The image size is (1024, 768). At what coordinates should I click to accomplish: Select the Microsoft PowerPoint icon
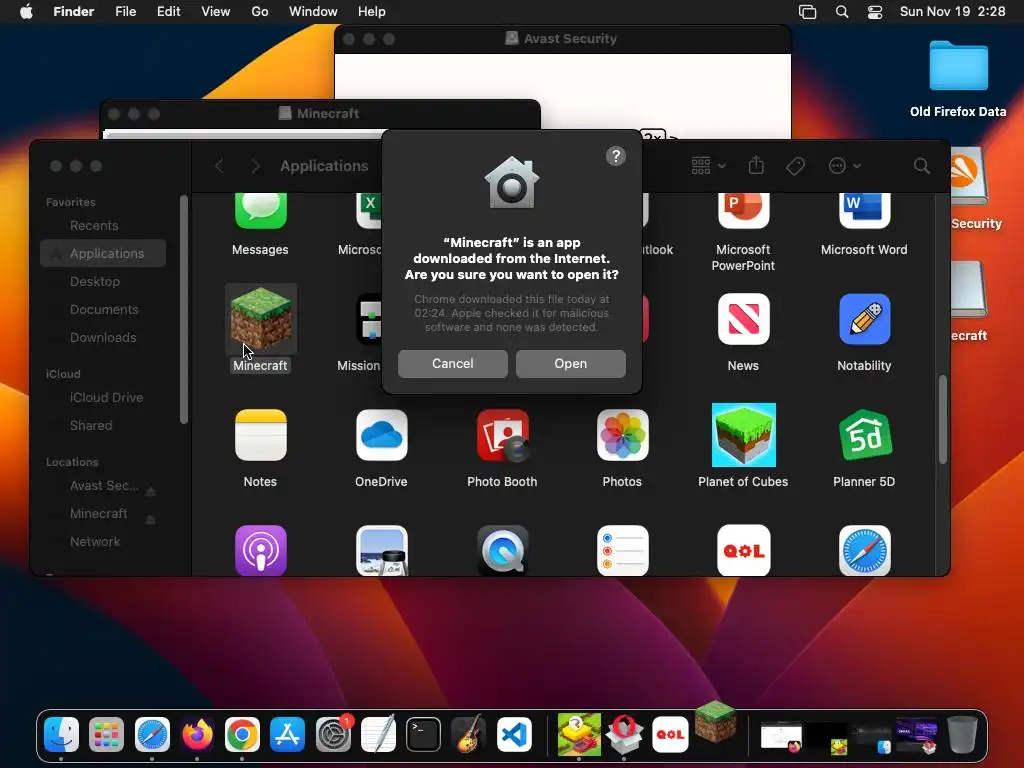(x=743, y=210)
